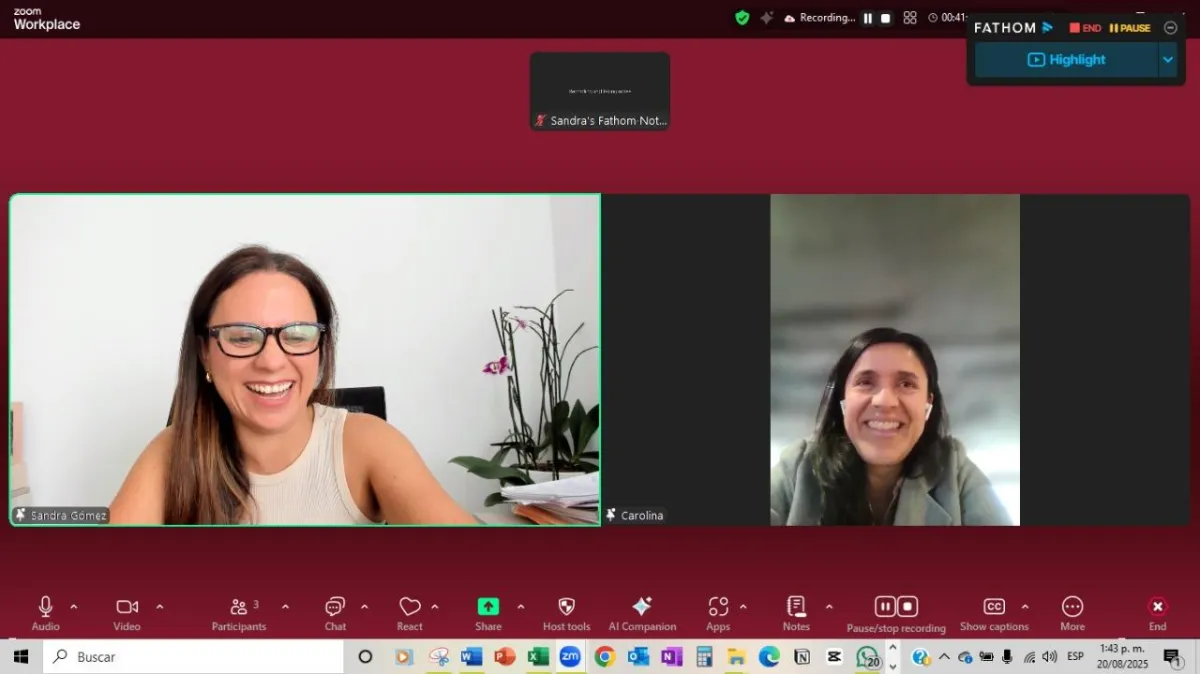Viewport: 1200px width, 674px height.
Task: Open the Windows notification center
Action: coord(1172,657)
